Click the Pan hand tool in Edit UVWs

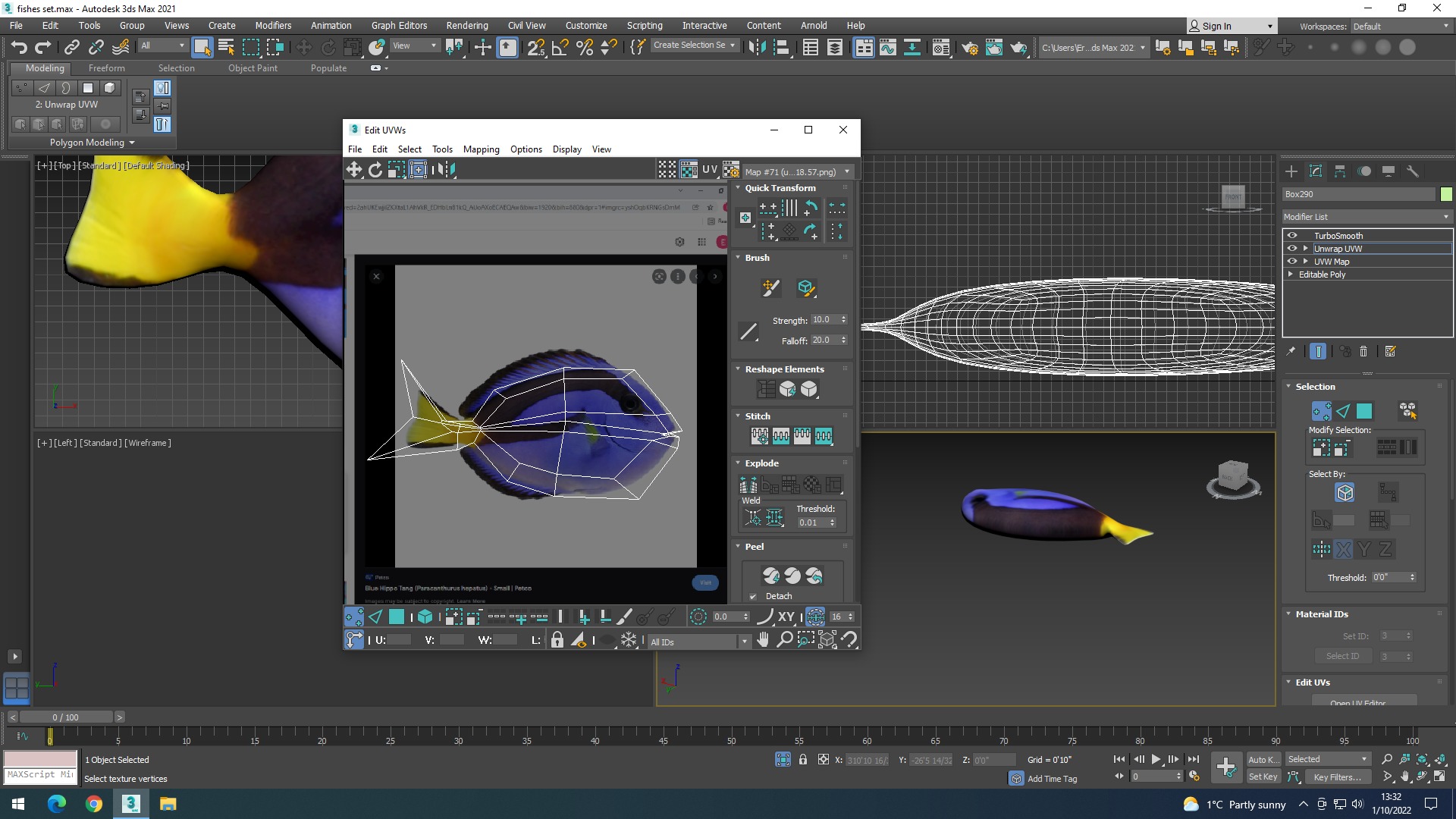coord(763,640)
